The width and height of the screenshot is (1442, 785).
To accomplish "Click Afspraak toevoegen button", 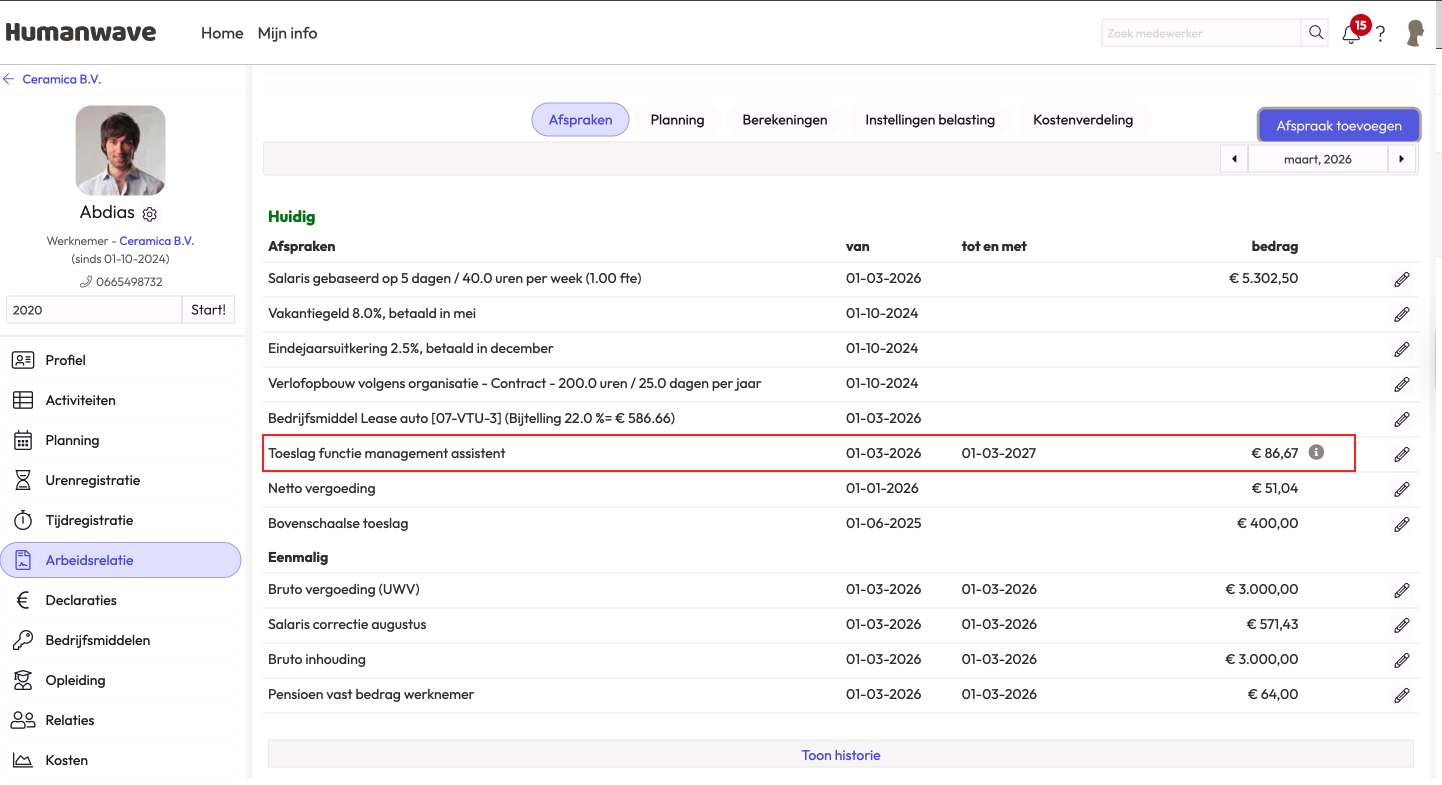I will coord(1339,125).
